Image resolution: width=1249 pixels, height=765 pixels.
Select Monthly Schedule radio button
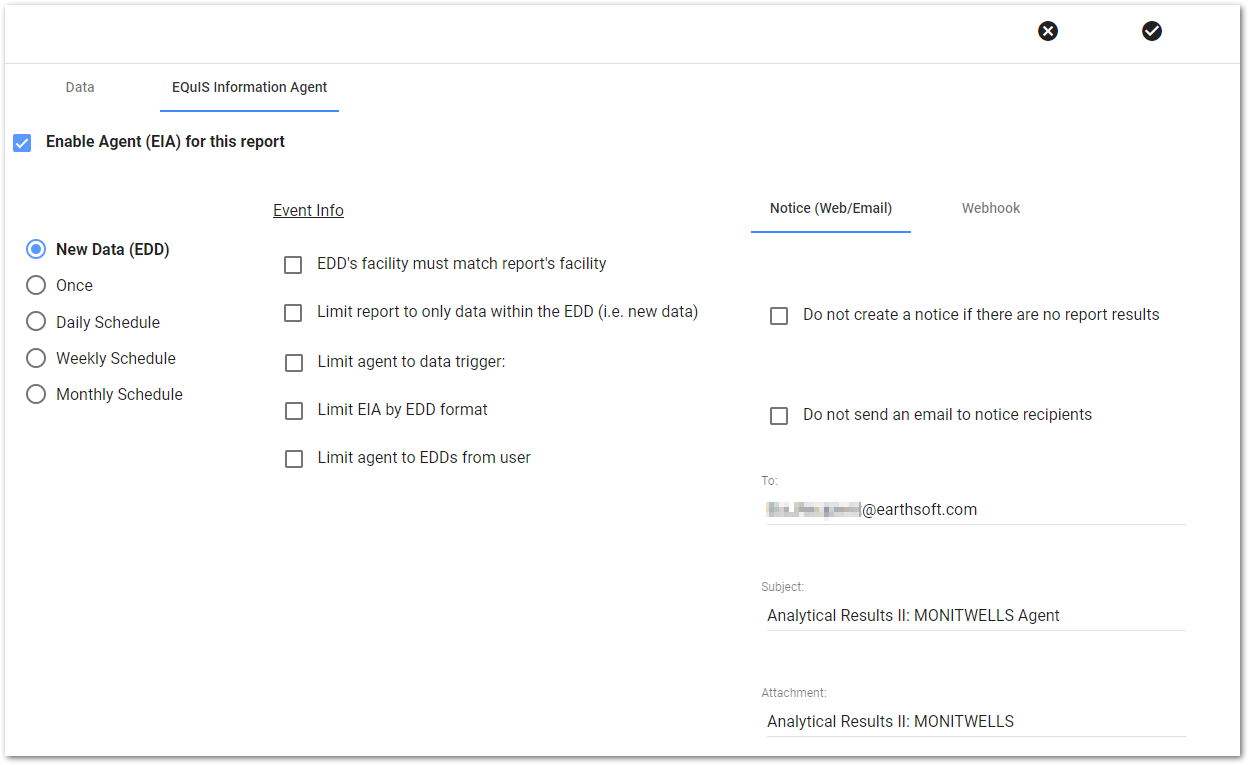(36, 394)
